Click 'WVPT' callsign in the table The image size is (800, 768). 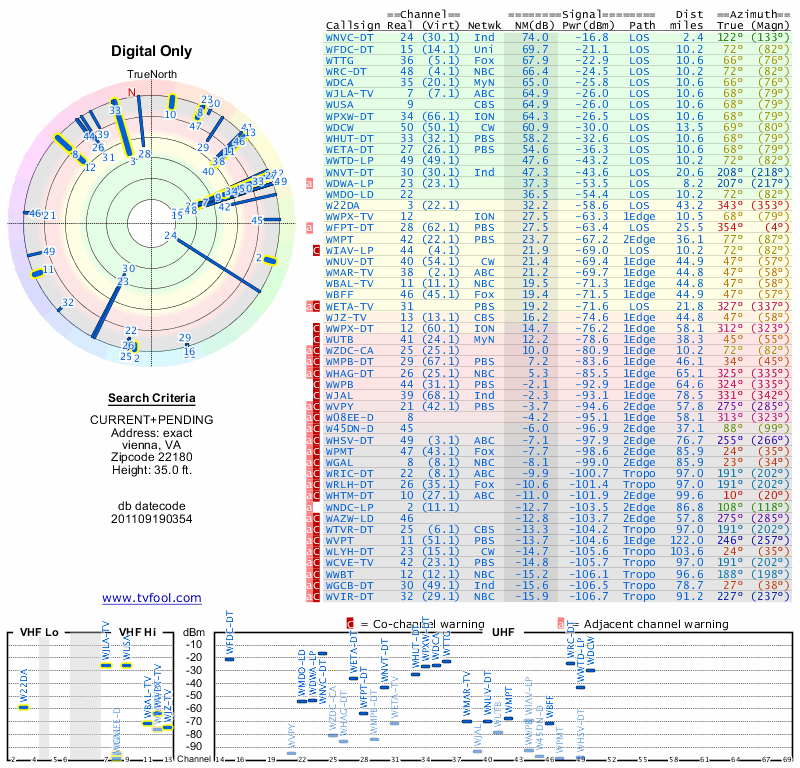(339, 540)
